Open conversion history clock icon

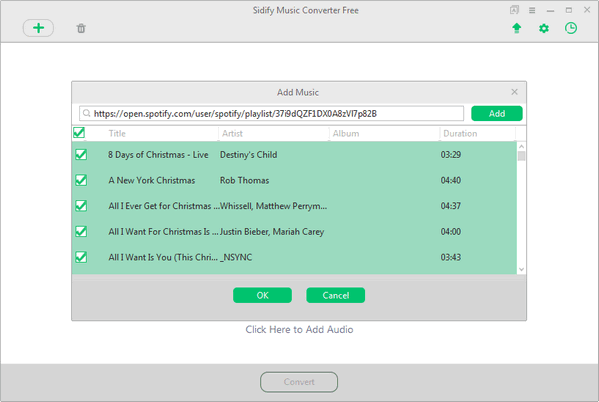tap(571, 28)
